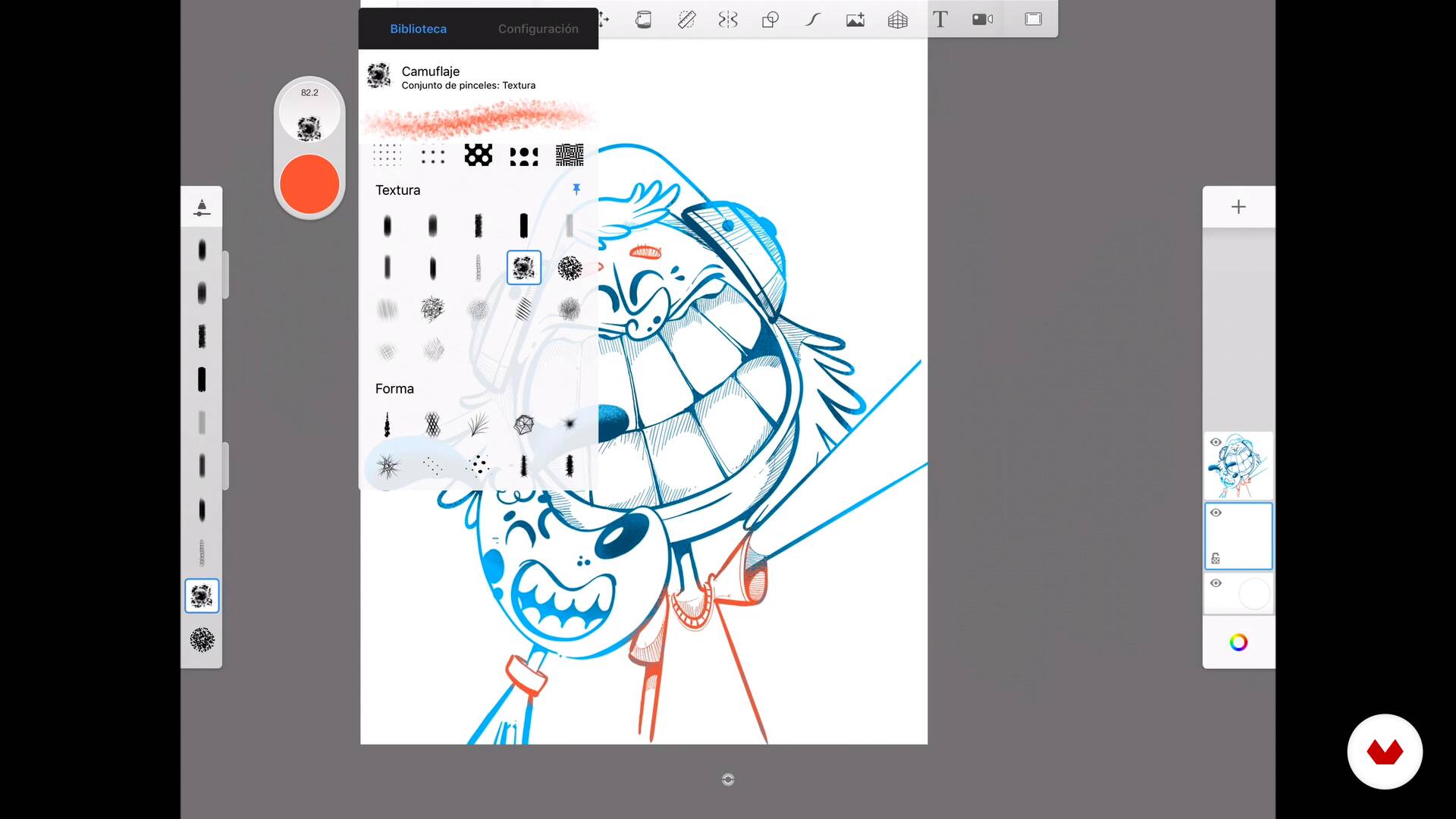Select camouflage brush in left brush palette

[x=202, y=596]
